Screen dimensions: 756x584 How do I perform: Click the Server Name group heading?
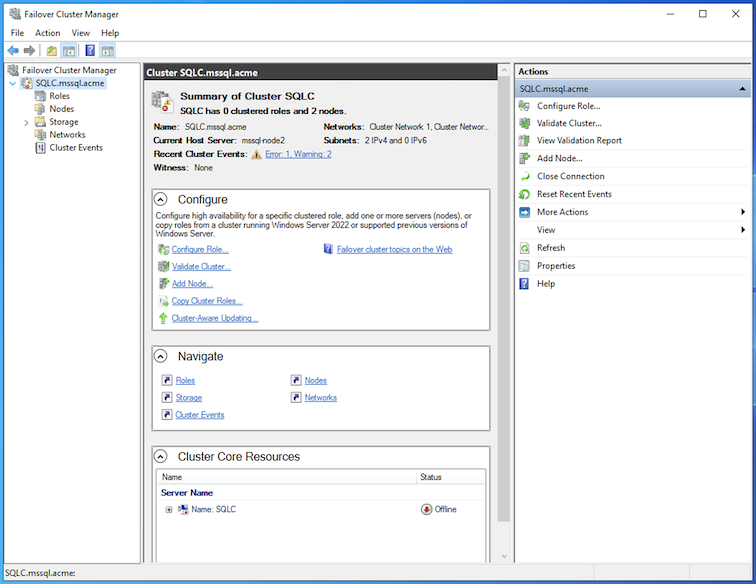pos(187,493)
